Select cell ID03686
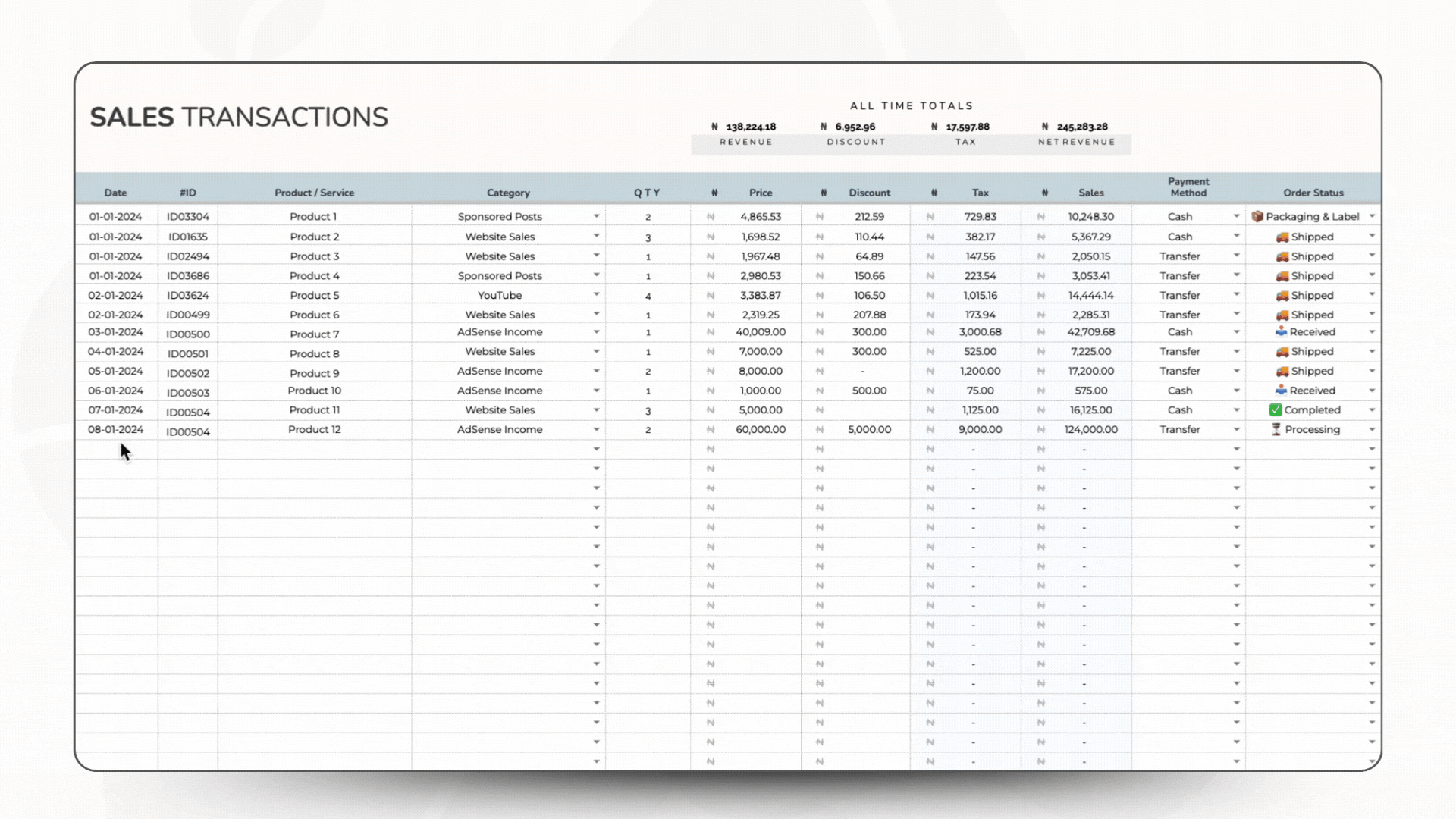Image resolution: width=1456 pixels, height=819 pixels. [x=188, y=276]
